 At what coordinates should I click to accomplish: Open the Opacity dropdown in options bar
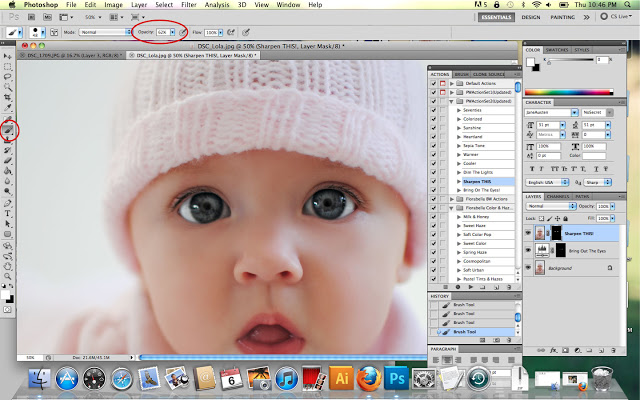(x=173, y=32)
